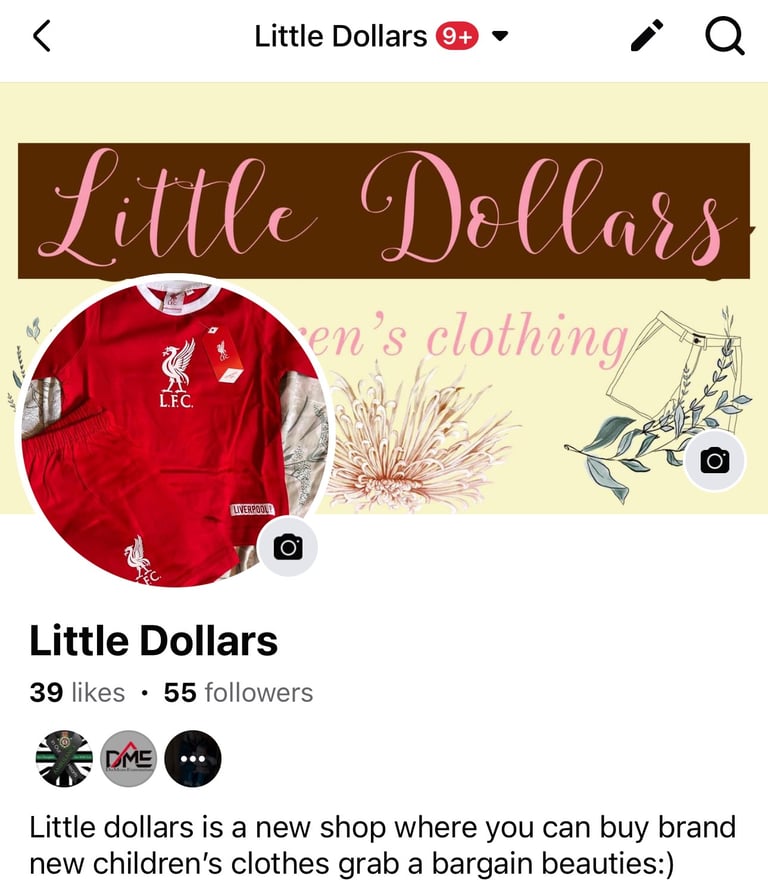Tap the page bio description text
The image size is (768, 885).
[383, 845]
